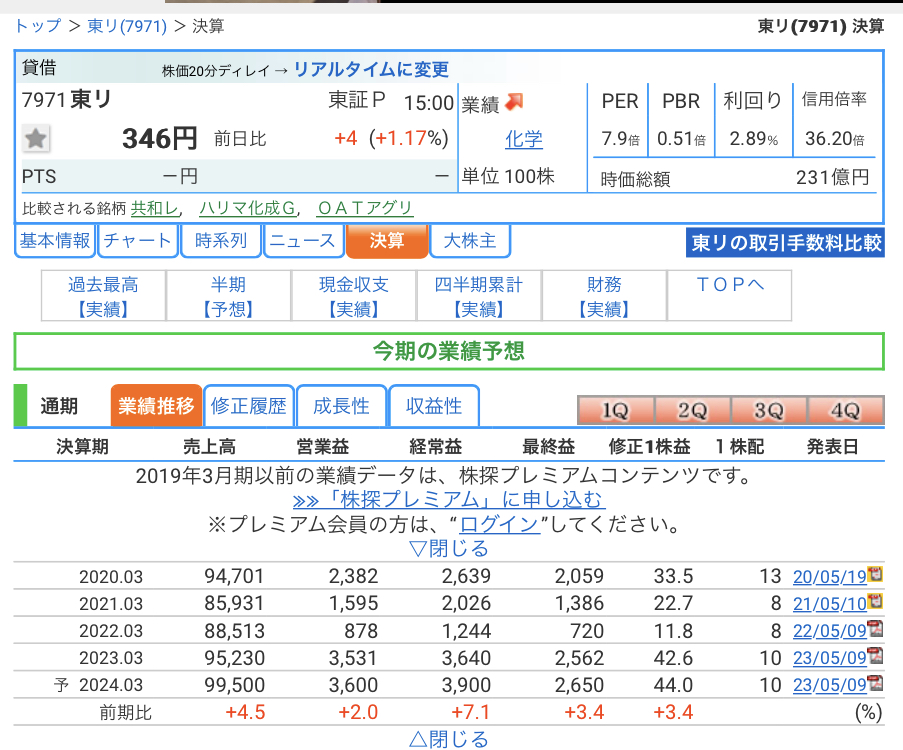The image size is (903, 750).
Task: Open compared stock ハリマ化成Ｇ
Action: [x=248, y=207]
